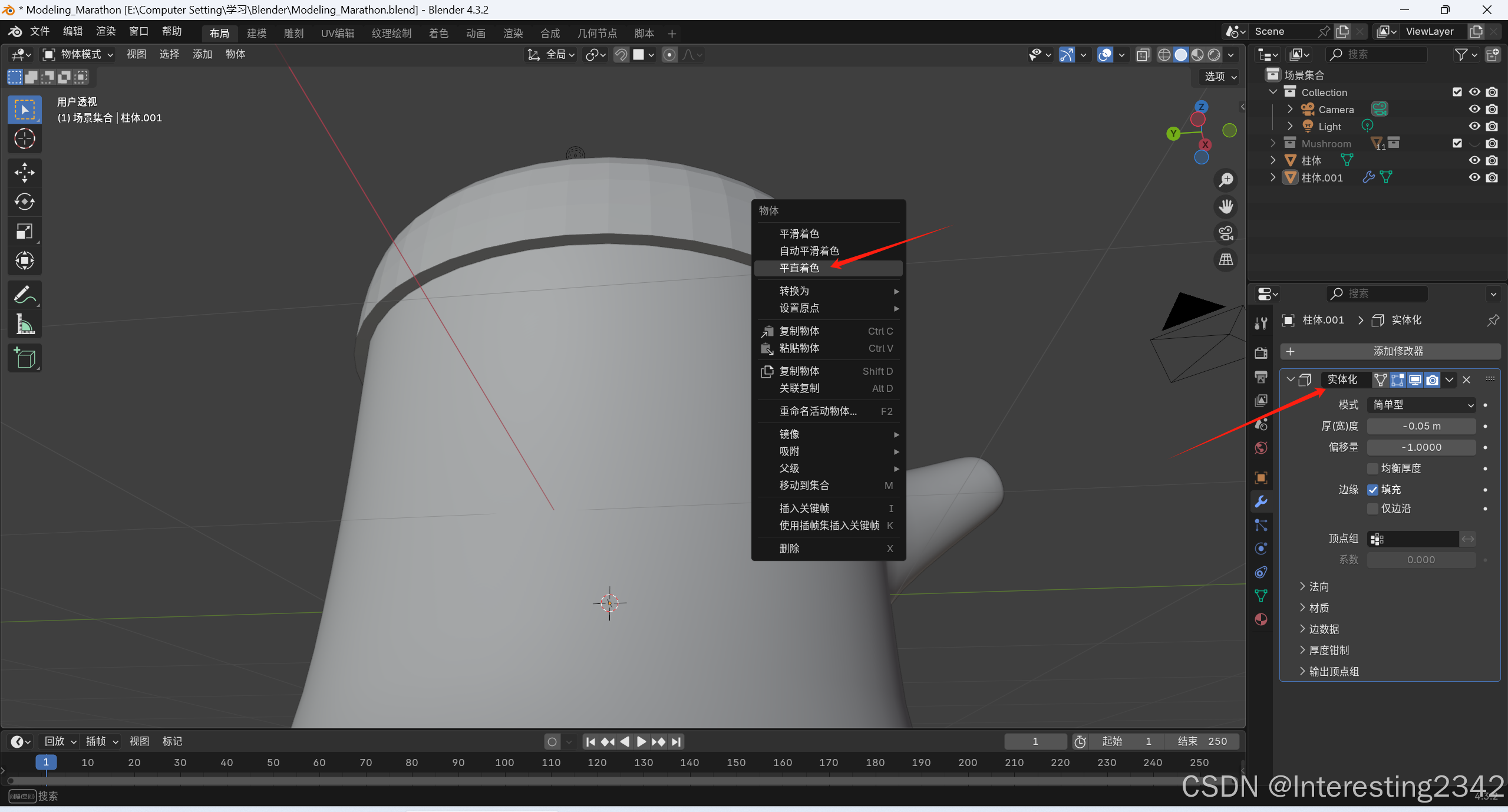Choose 平直着色 from the context menu
This screenshot has width=1508, height=812.
click(x=800, y=268)
